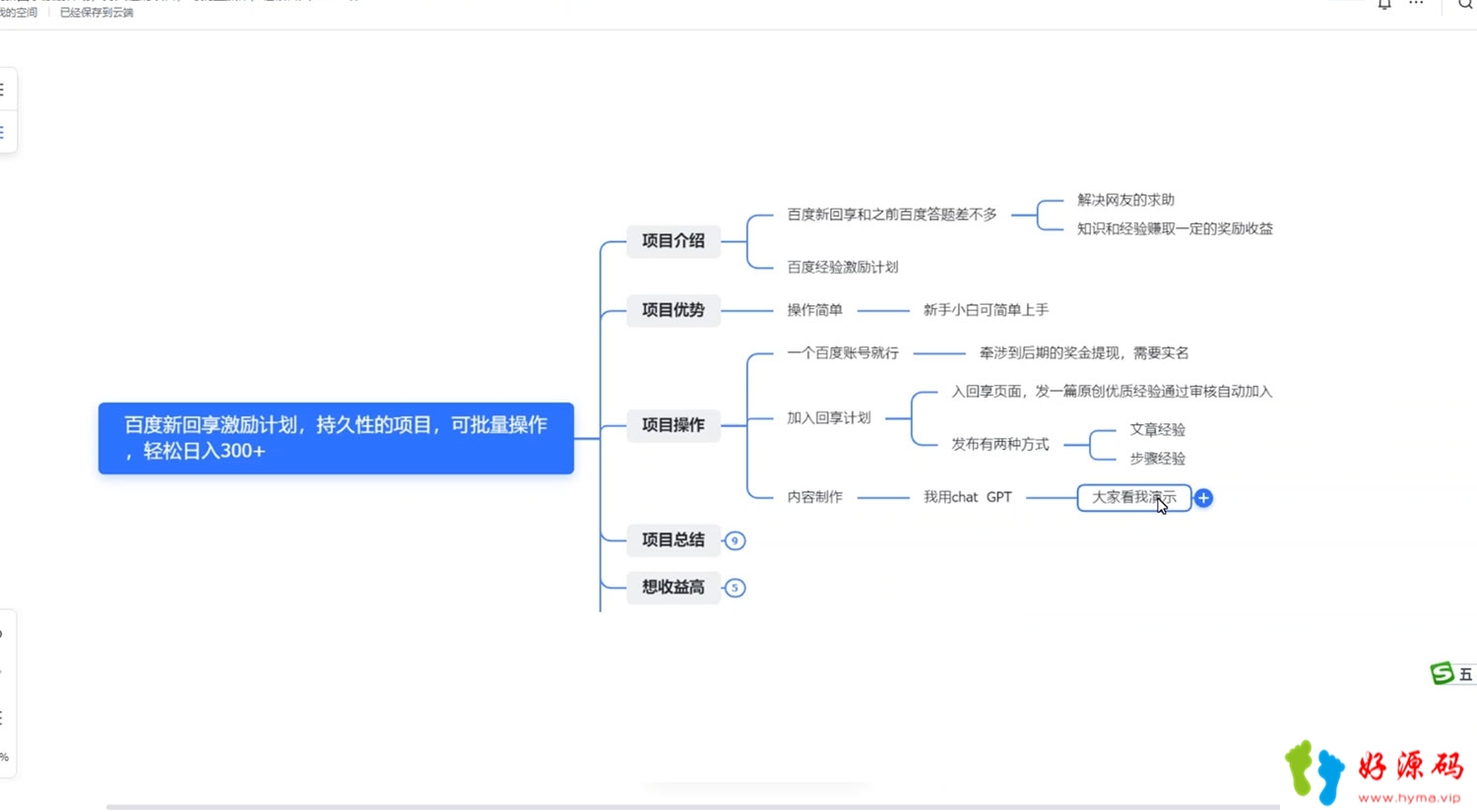Select the 项目优势 branch node

pos(674,310)
